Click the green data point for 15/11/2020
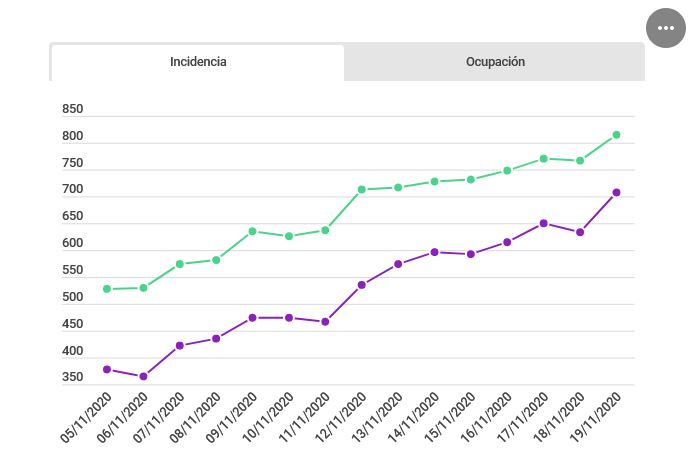This screenshot has width=695, height=459. 470,179
